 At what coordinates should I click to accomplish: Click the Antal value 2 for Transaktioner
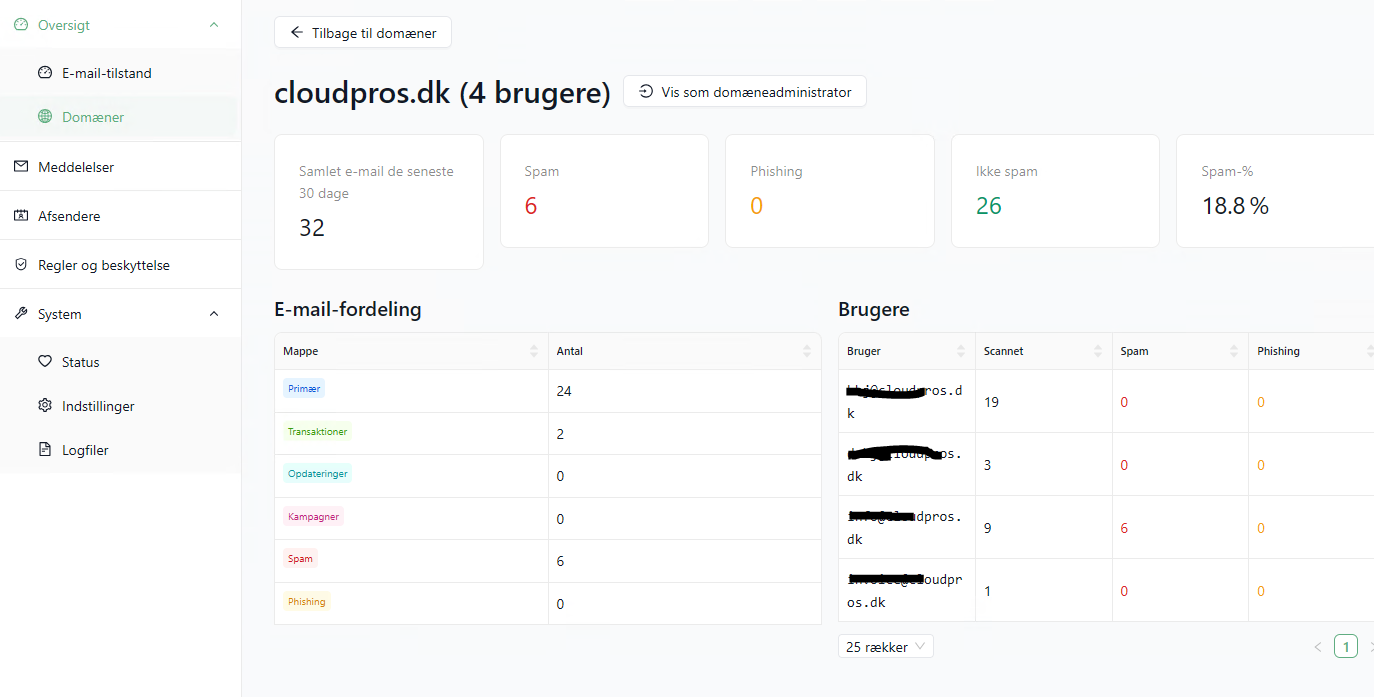pos(560,434)
